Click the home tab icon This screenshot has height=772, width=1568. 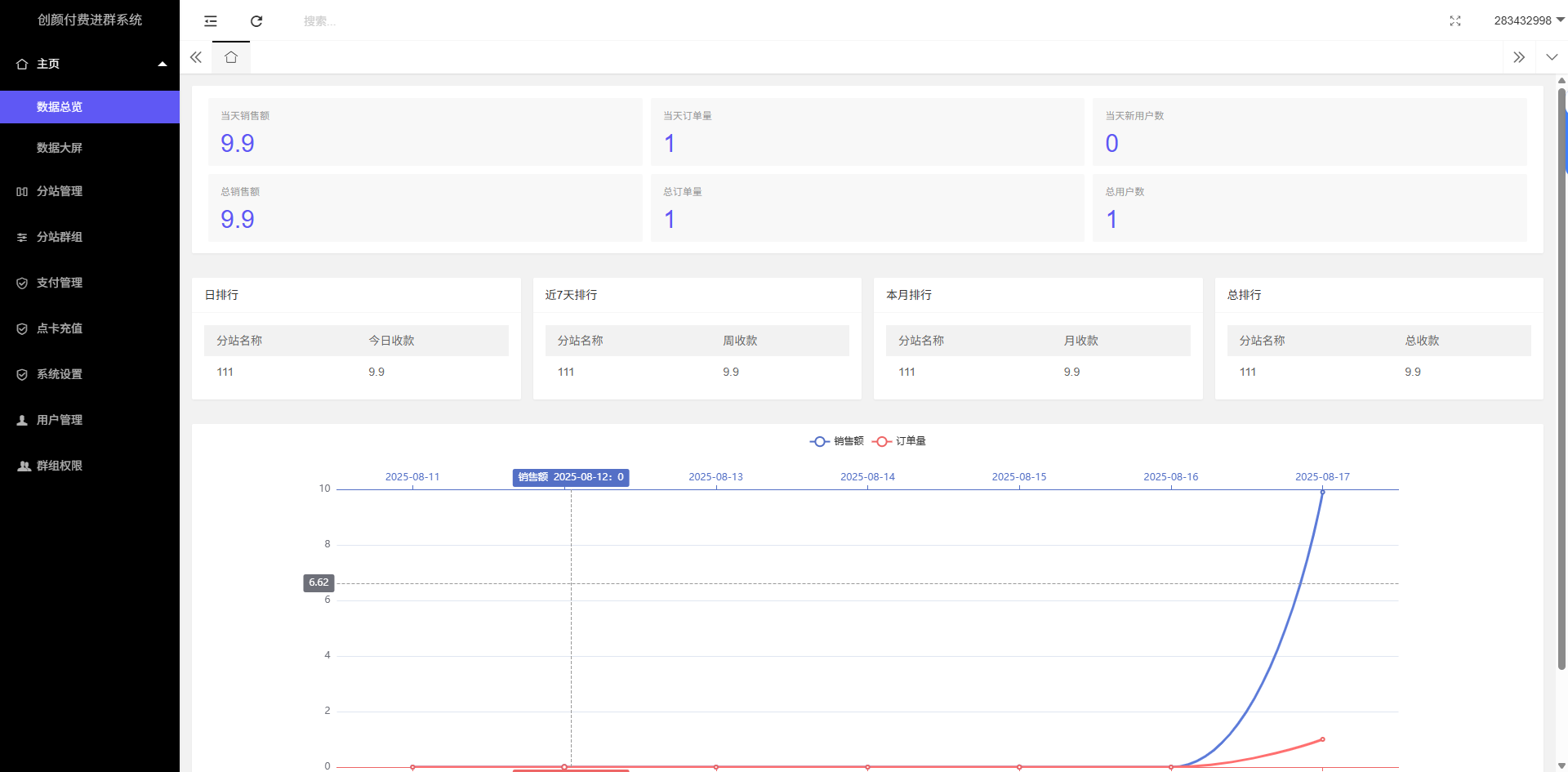(231, 57)
